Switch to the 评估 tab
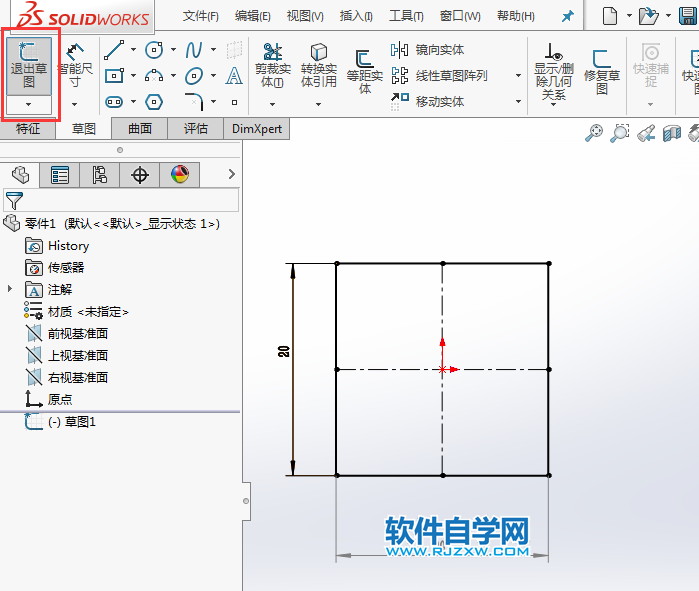The height and width of the screenshot is (591, 699). [x=196, y=129]
